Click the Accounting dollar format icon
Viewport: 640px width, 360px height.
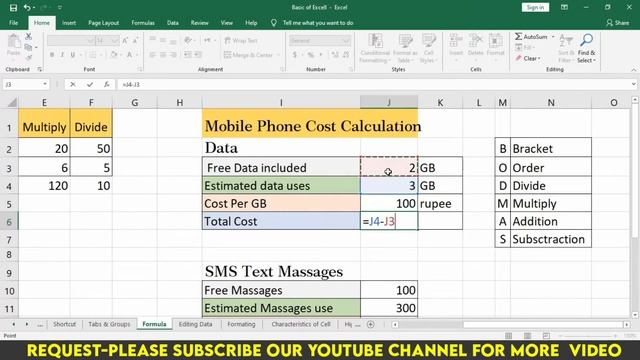[295, 55]
